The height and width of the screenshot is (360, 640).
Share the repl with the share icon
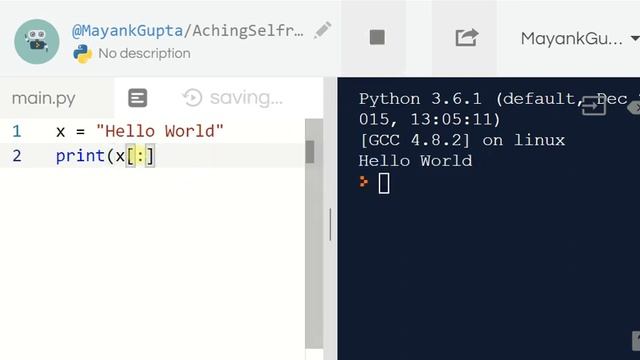[x=466, y=38]
